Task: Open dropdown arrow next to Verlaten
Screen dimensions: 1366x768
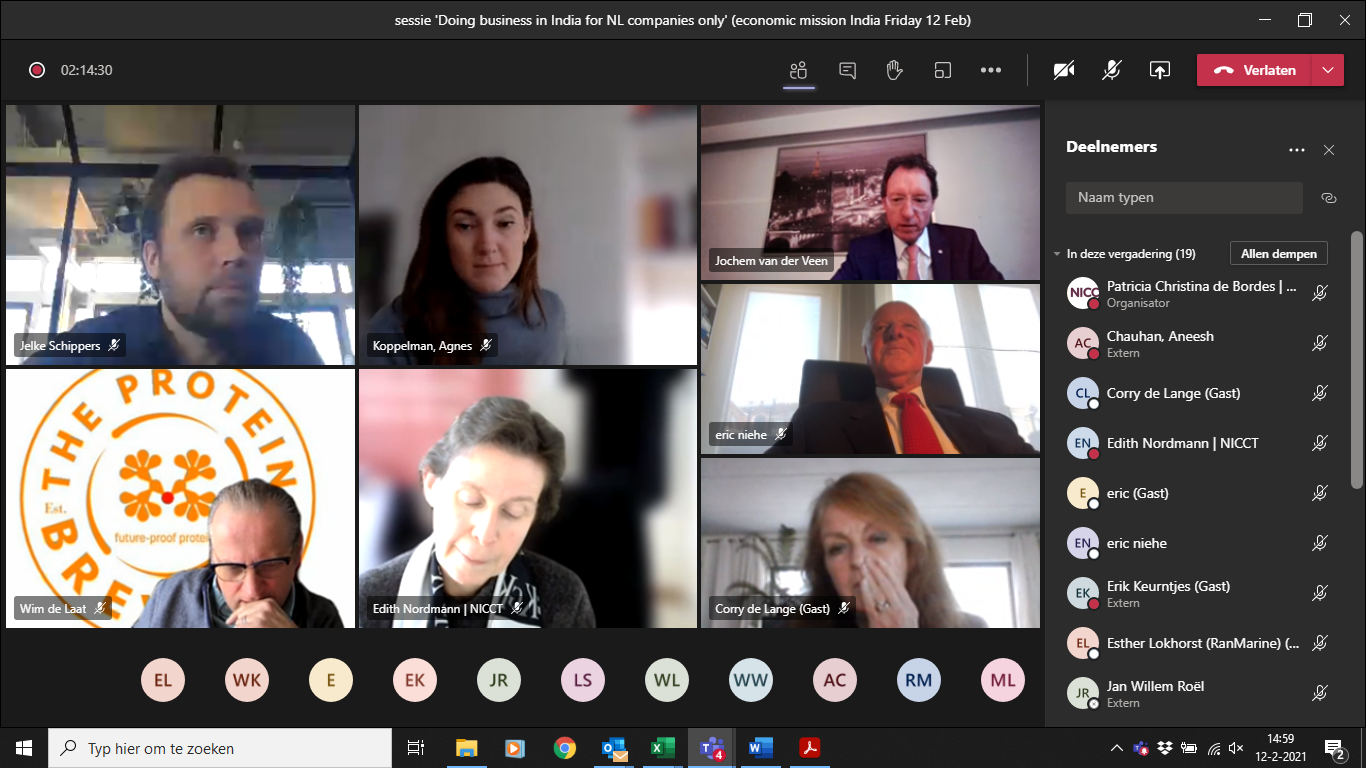Action: [1327, 70]
